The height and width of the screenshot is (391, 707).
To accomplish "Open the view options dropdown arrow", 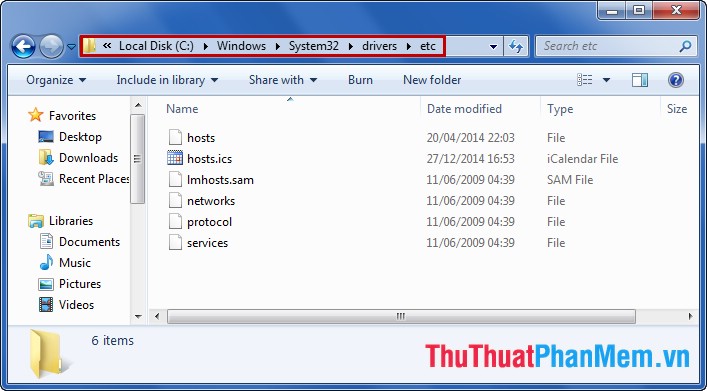I will click(x=606, y=80).
